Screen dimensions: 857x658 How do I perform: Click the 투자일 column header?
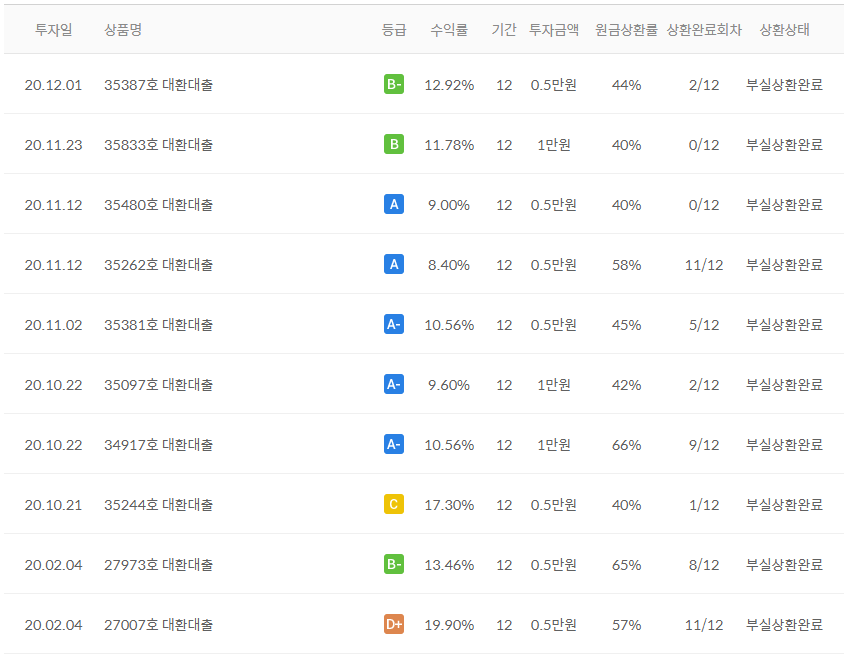click(x=54, y=30)
